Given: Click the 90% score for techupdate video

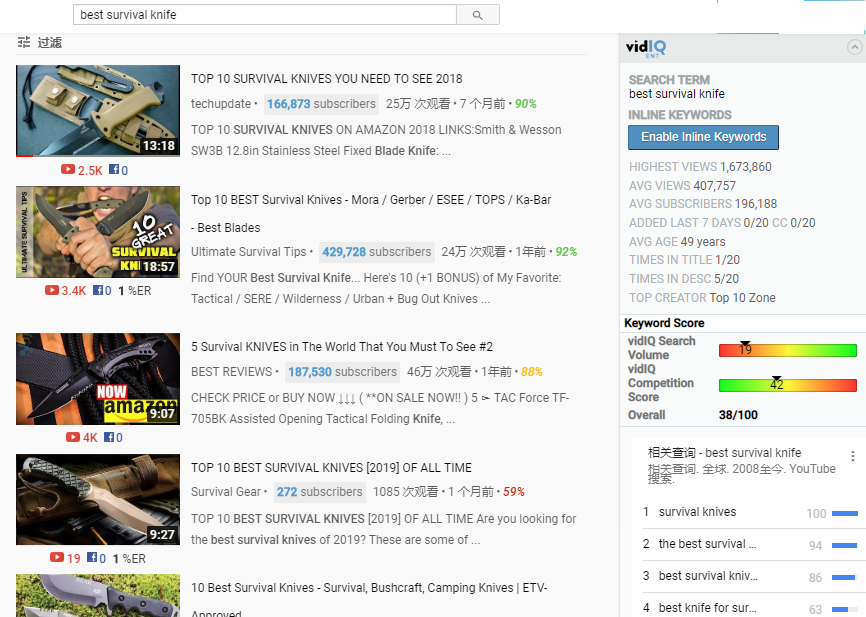Looking at the screenshot, I should click(x=526, y=104).
